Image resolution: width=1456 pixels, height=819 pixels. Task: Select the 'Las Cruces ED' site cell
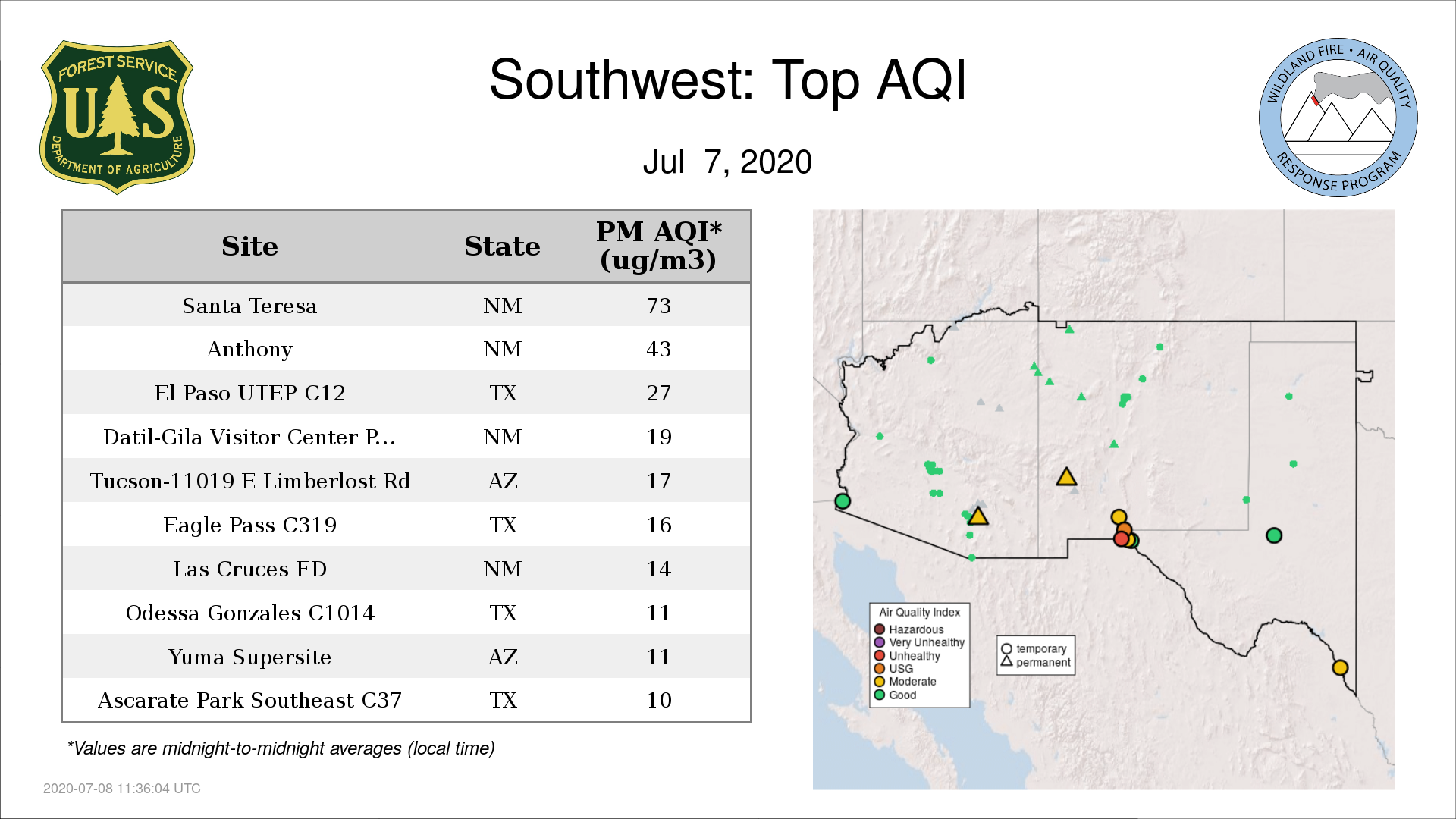pyautogui.click(x=249, y=569)
